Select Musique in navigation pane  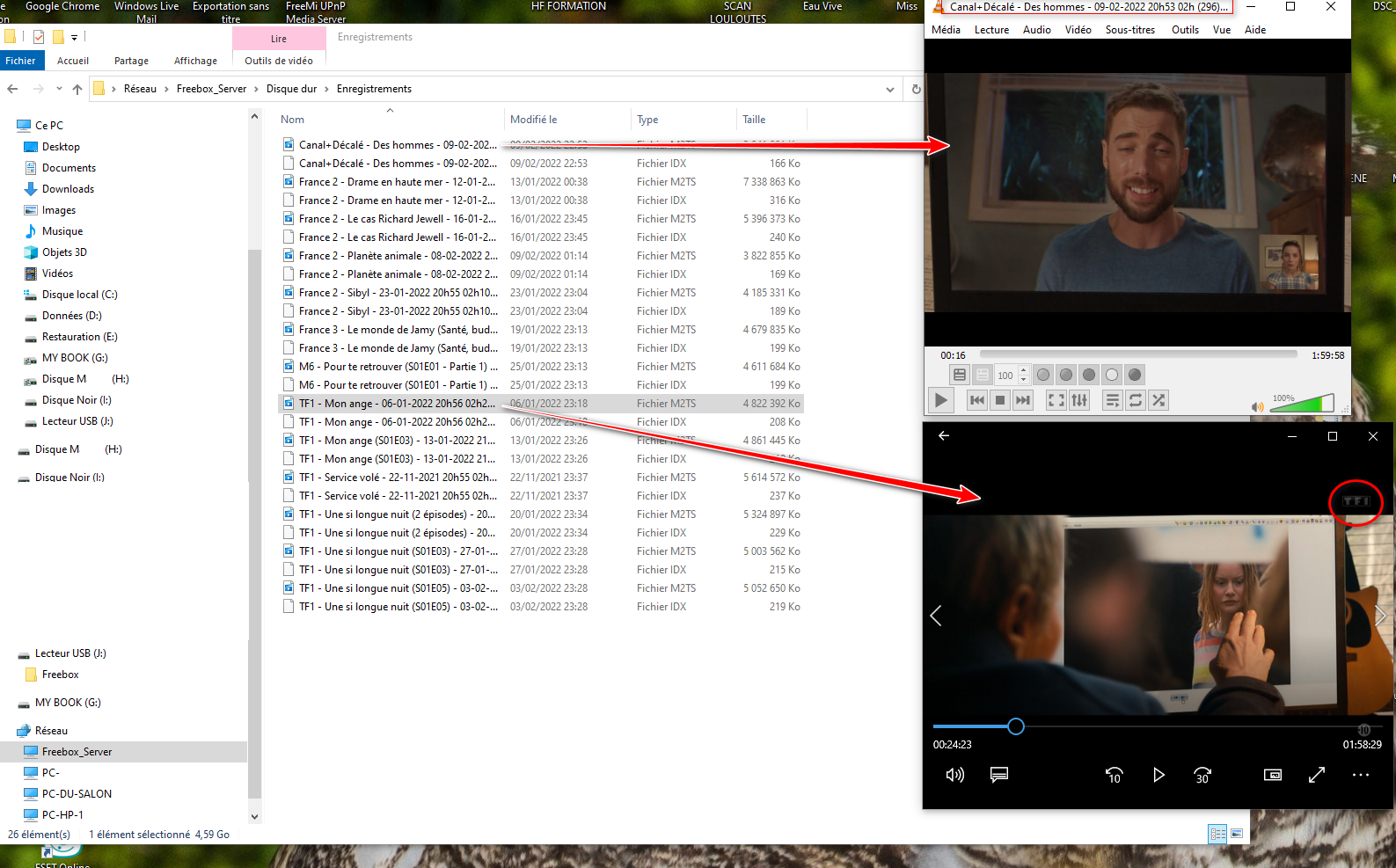[x=62, y=231]
